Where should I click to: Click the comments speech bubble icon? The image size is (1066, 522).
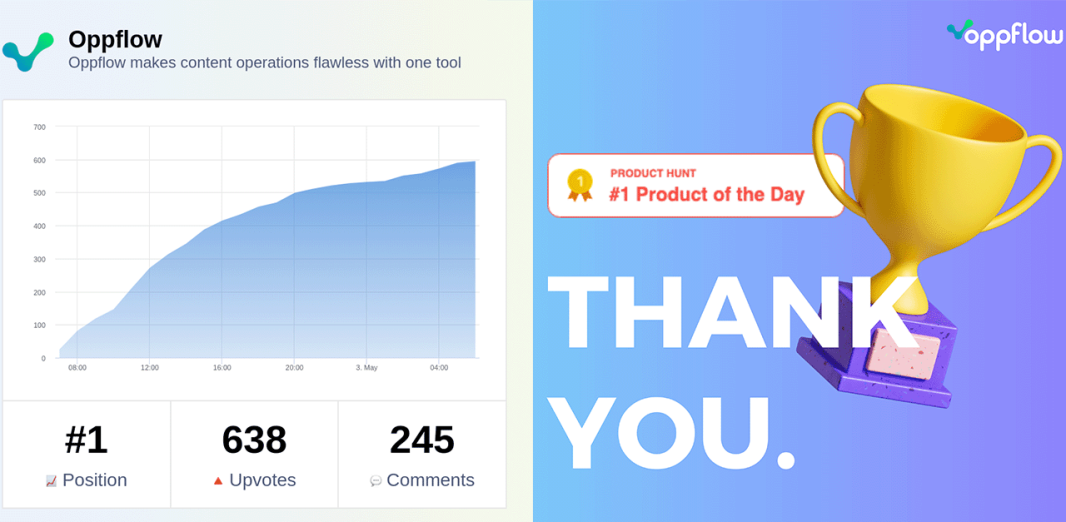tap(375, 481)
